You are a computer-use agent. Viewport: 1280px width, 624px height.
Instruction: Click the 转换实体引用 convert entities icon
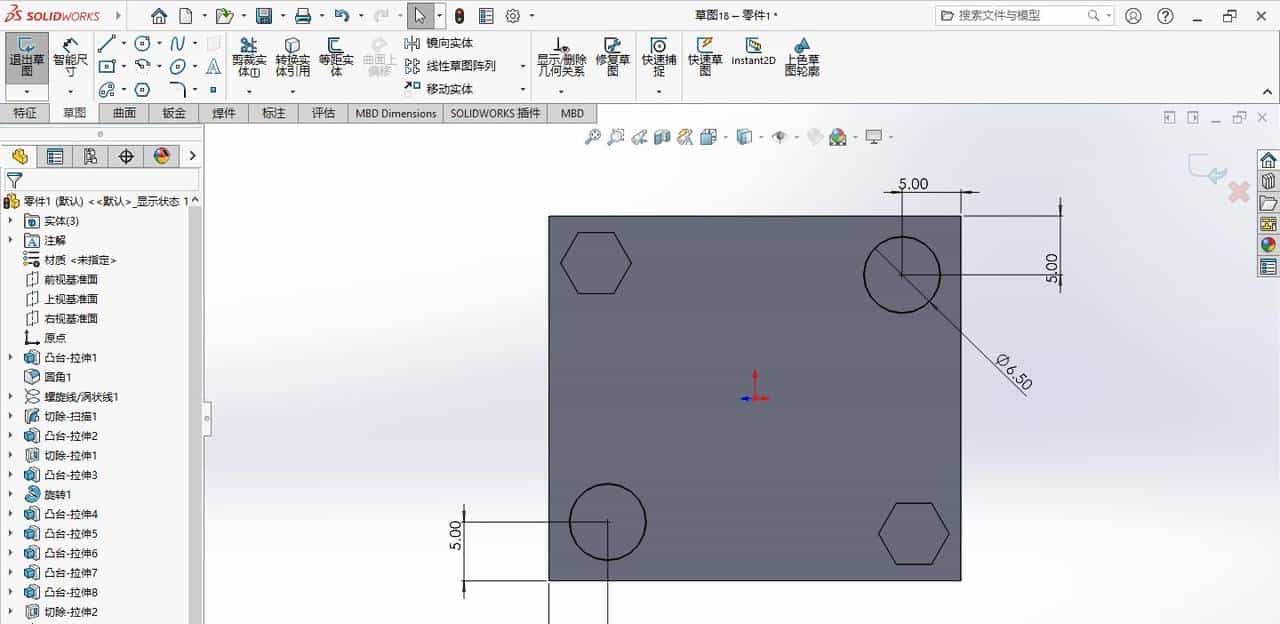pyautogui.click(x=291, y=60)
